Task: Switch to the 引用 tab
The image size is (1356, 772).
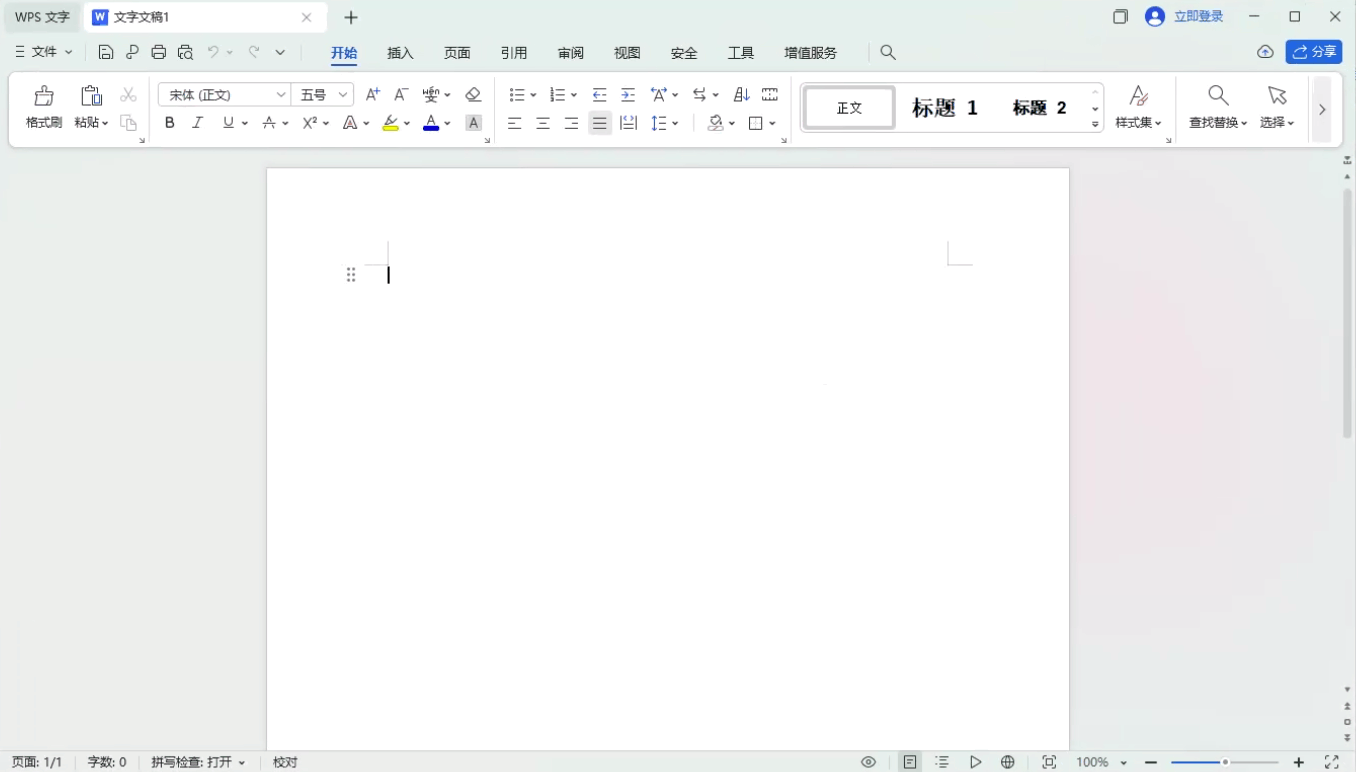Action: pos(514,53)
